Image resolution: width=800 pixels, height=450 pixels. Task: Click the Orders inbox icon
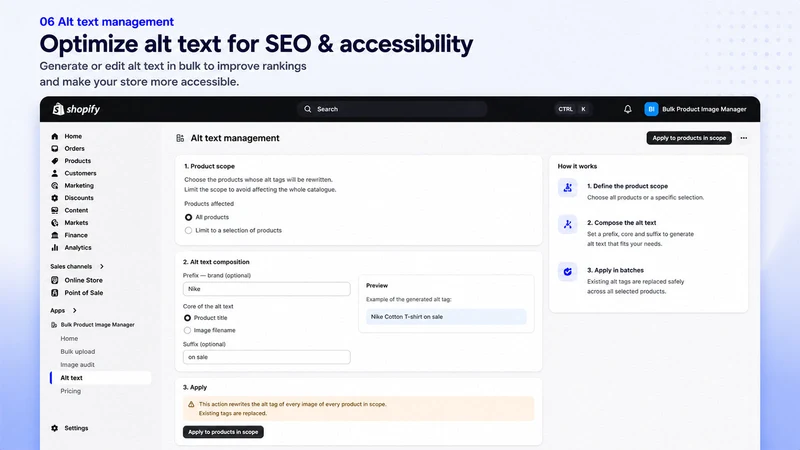(x=55, y=148)
